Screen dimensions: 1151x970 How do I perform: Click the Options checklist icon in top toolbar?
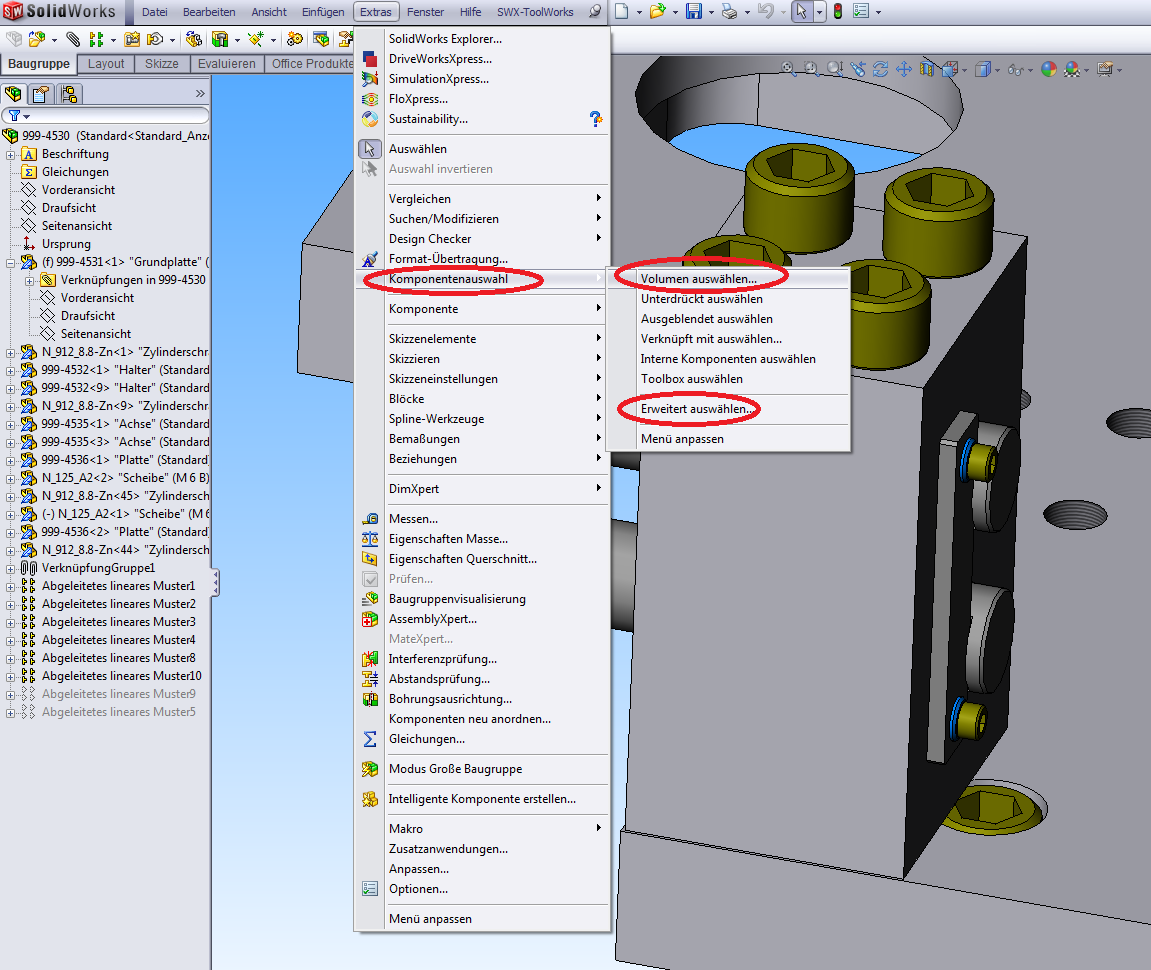(x=861, y=11)
